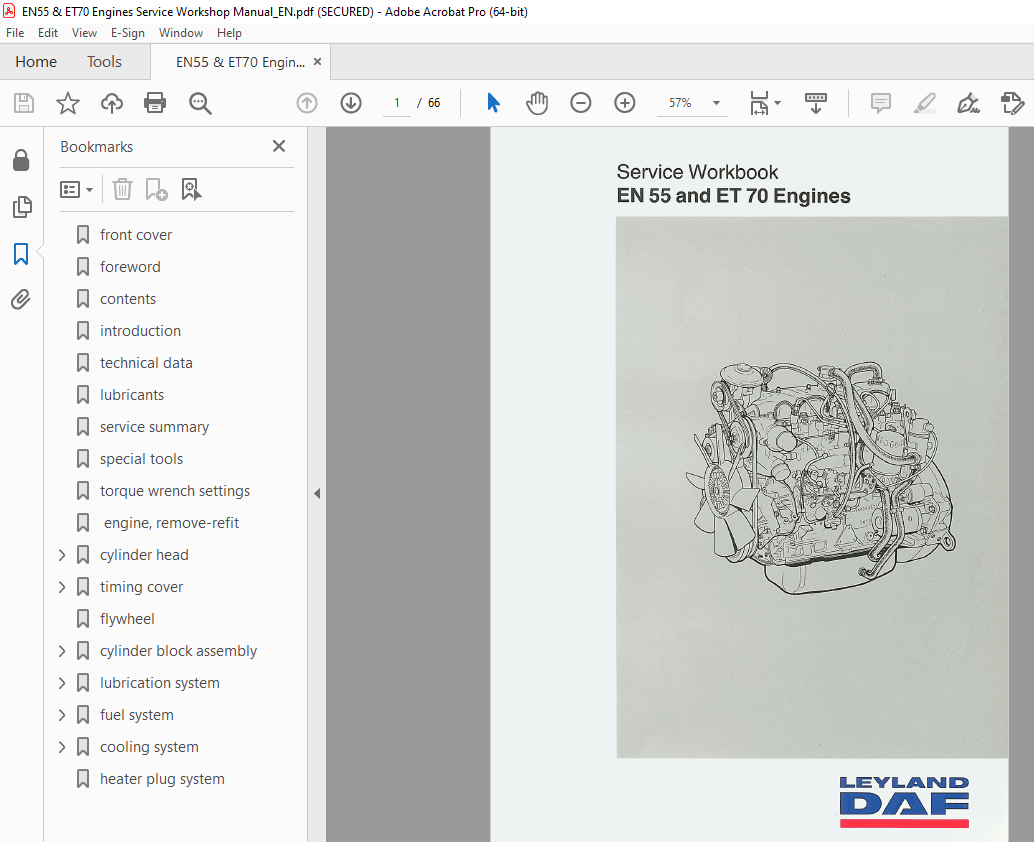1034x842 pixels.
Task: Open the Attachments panel via paperclip icon
Action: 21,299
